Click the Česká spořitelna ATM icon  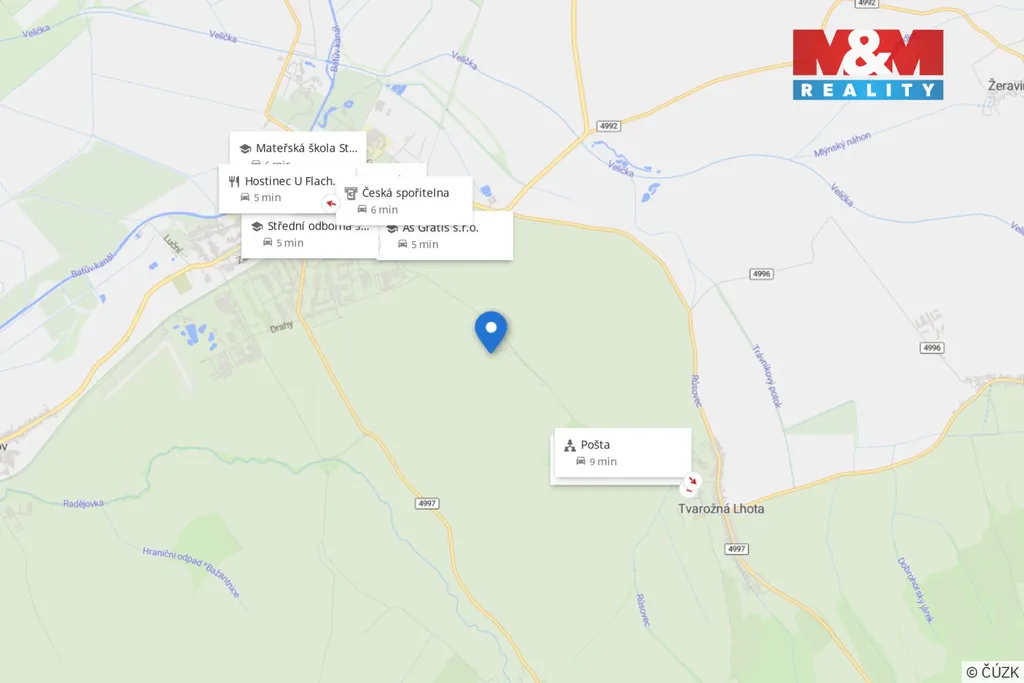[x=351, y=193]
